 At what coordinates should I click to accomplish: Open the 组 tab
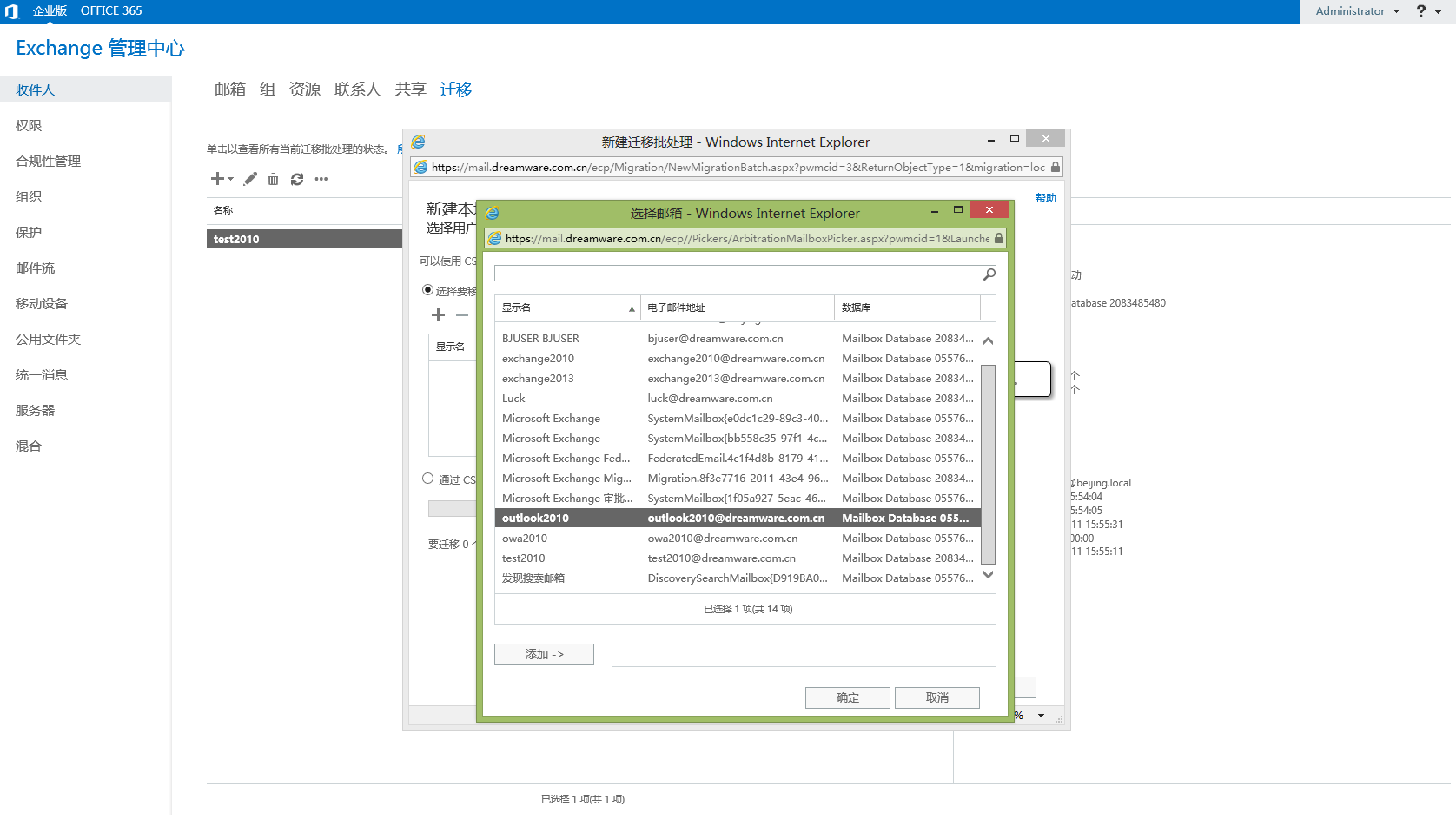pos(268,89)
